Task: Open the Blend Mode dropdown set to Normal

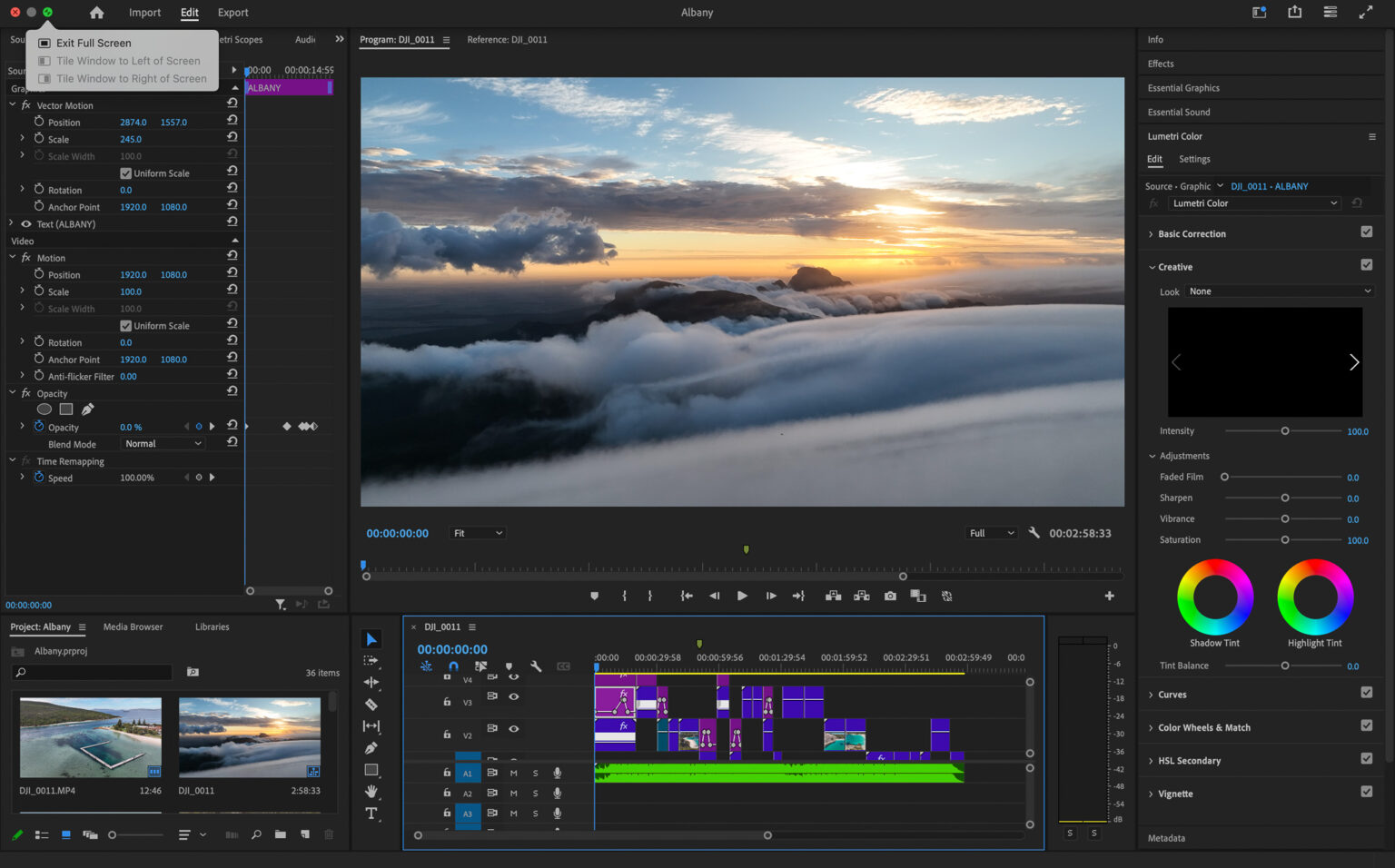Action: coord(162,443)
